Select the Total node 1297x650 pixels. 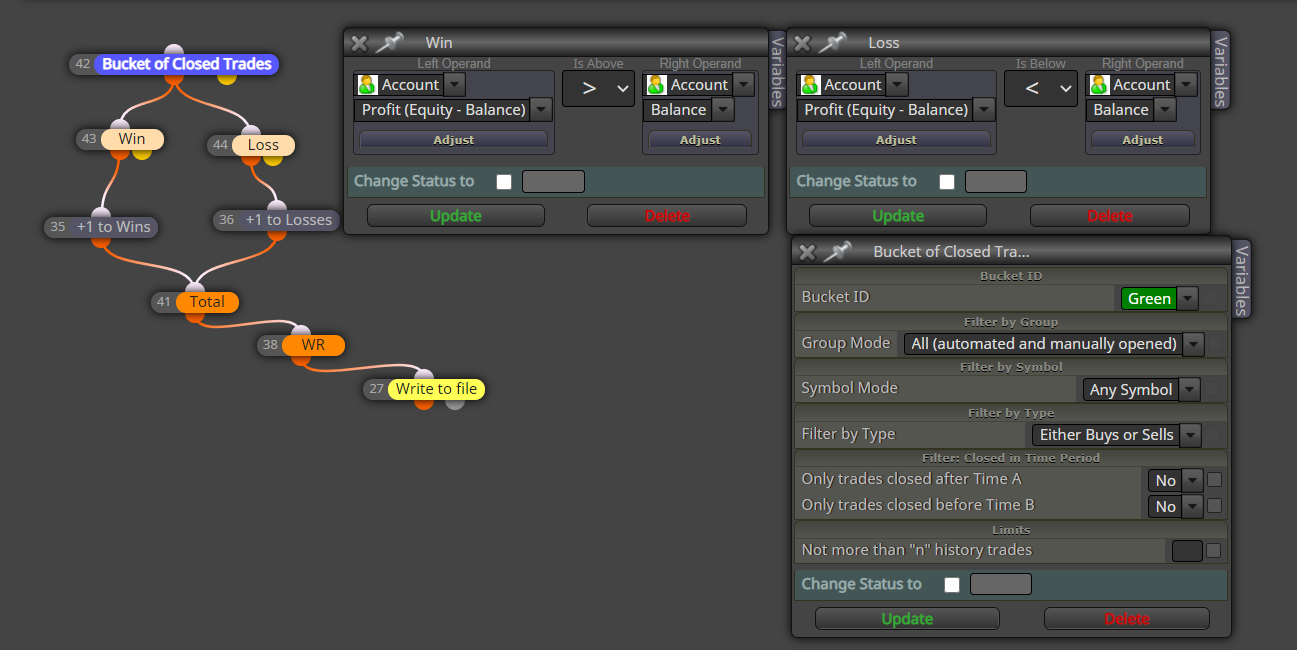207,302
